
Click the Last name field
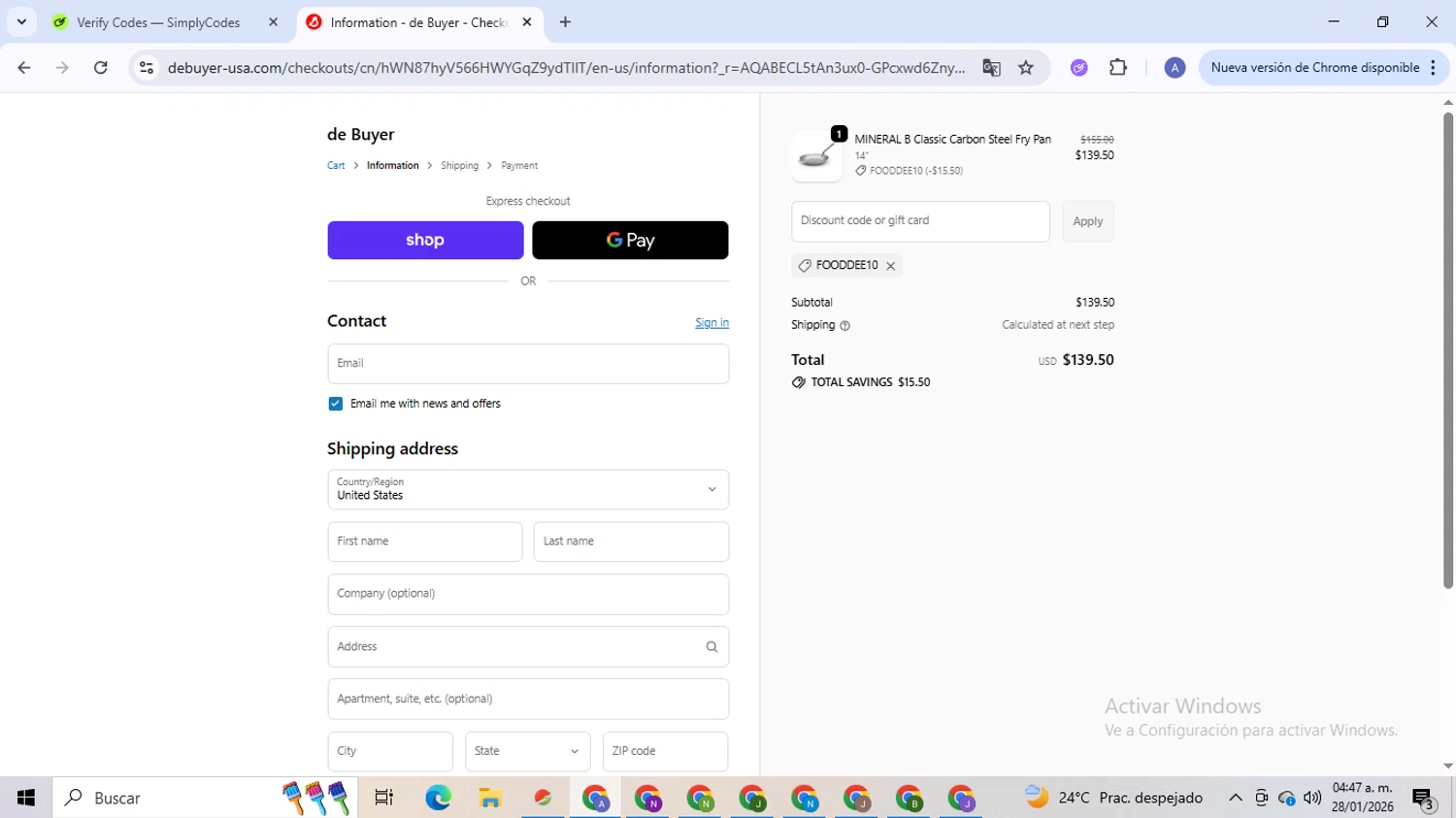[631, 541]
